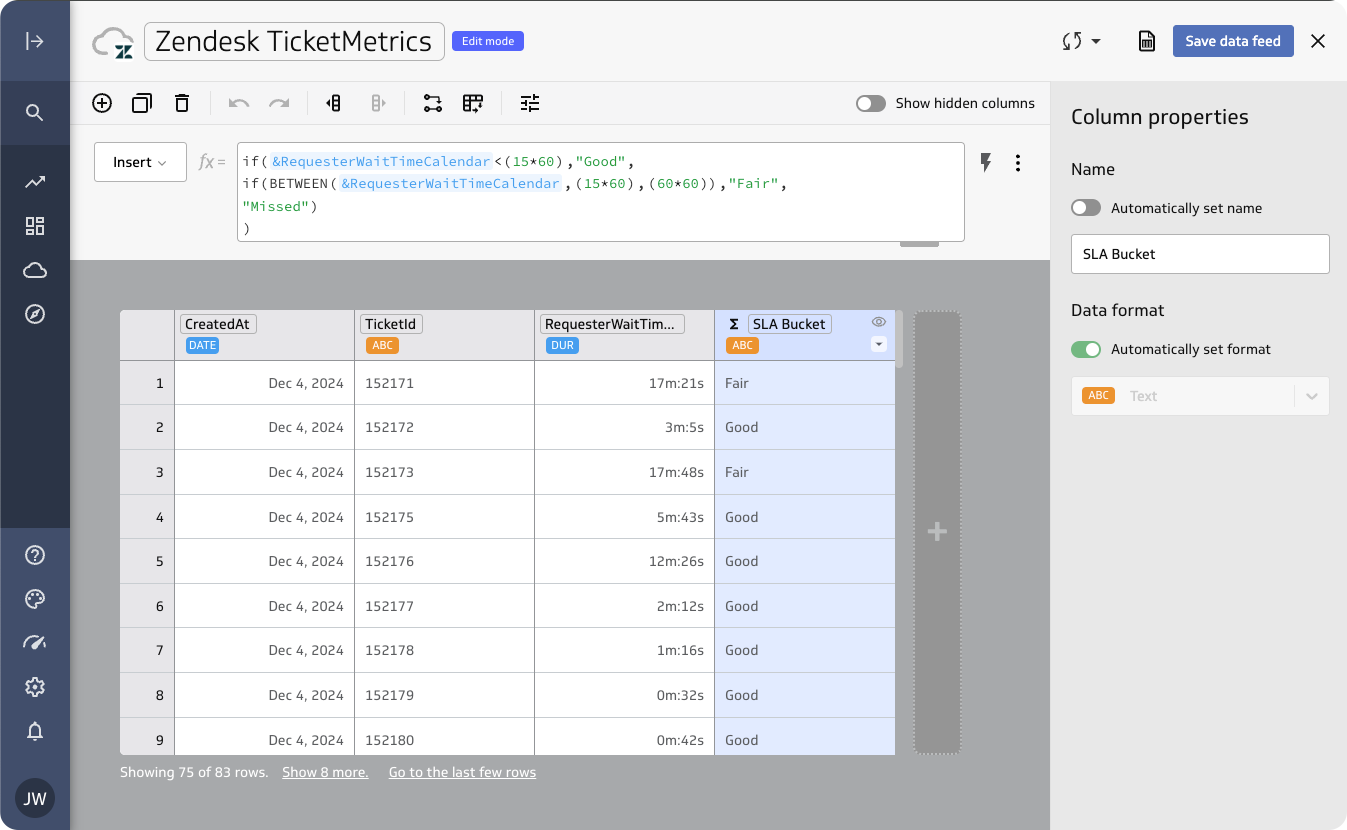Delete column using the trash icon
This screenshot has height=830, width=1347.
[181, 103]
